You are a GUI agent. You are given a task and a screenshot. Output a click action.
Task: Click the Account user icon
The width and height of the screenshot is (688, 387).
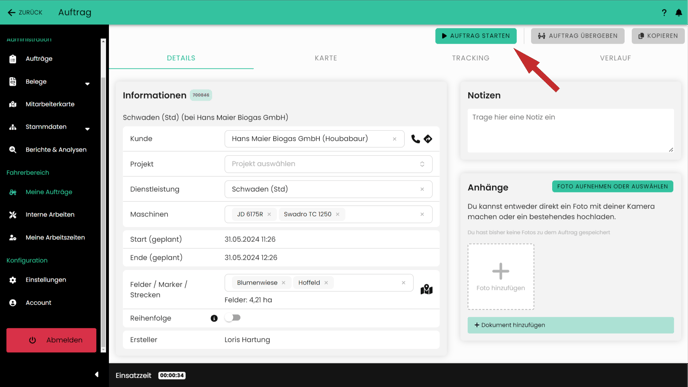point(13,303)
